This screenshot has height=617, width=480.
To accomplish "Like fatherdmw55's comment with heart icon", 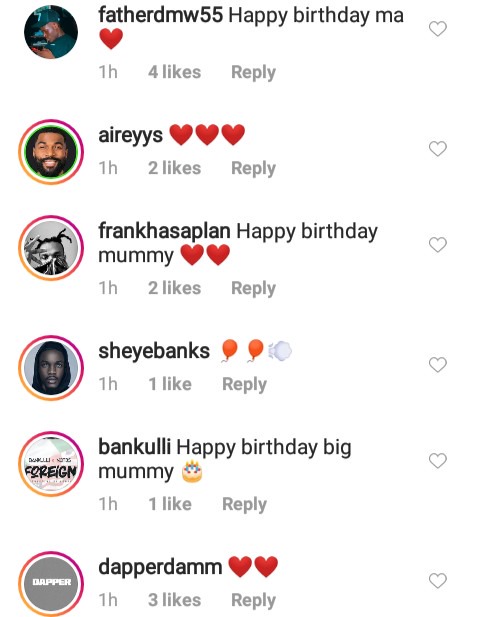I will [438, 29].
